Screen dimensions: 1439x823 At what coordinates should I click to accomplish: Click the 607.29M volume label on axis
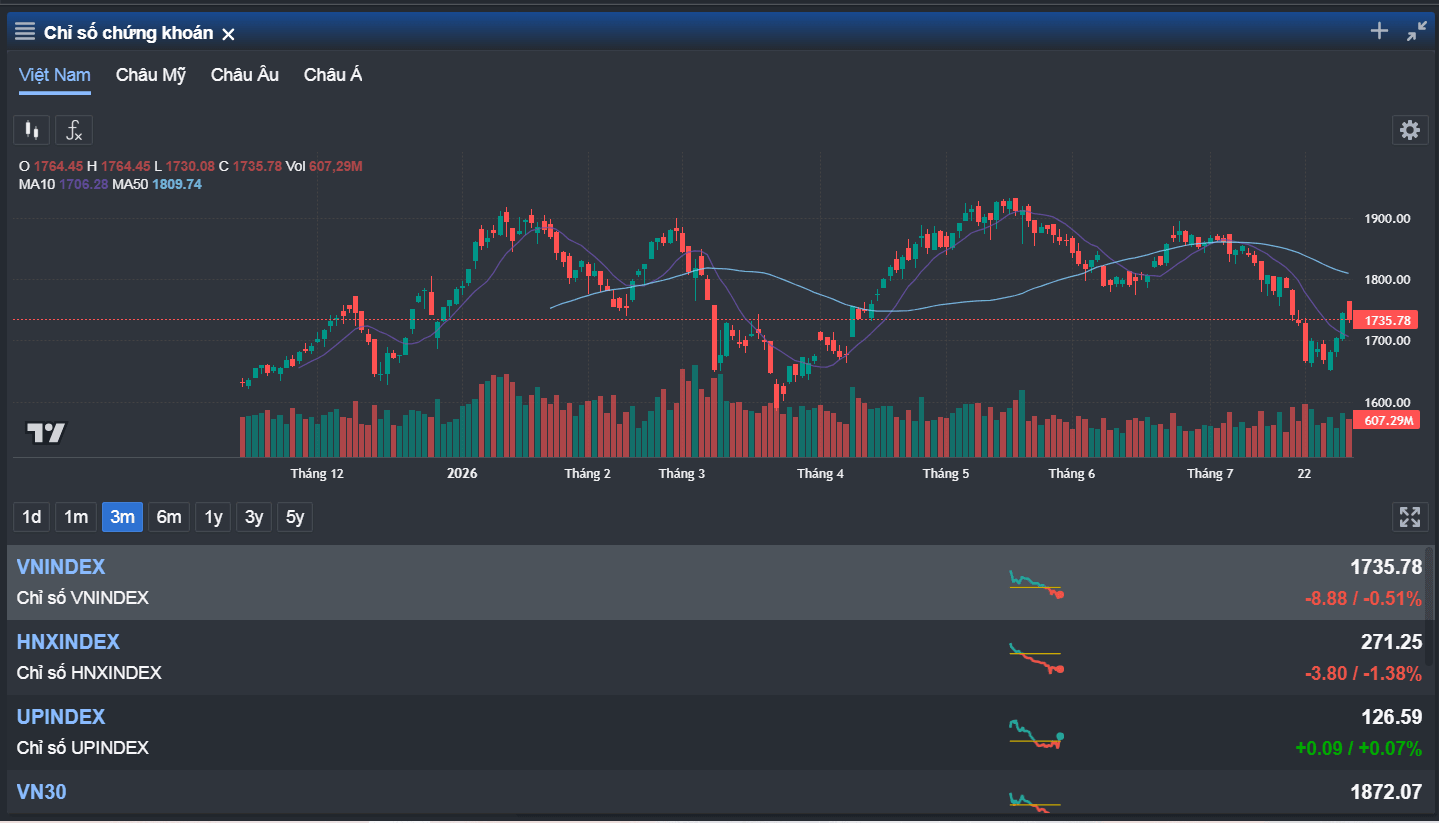pos(1388,420)
